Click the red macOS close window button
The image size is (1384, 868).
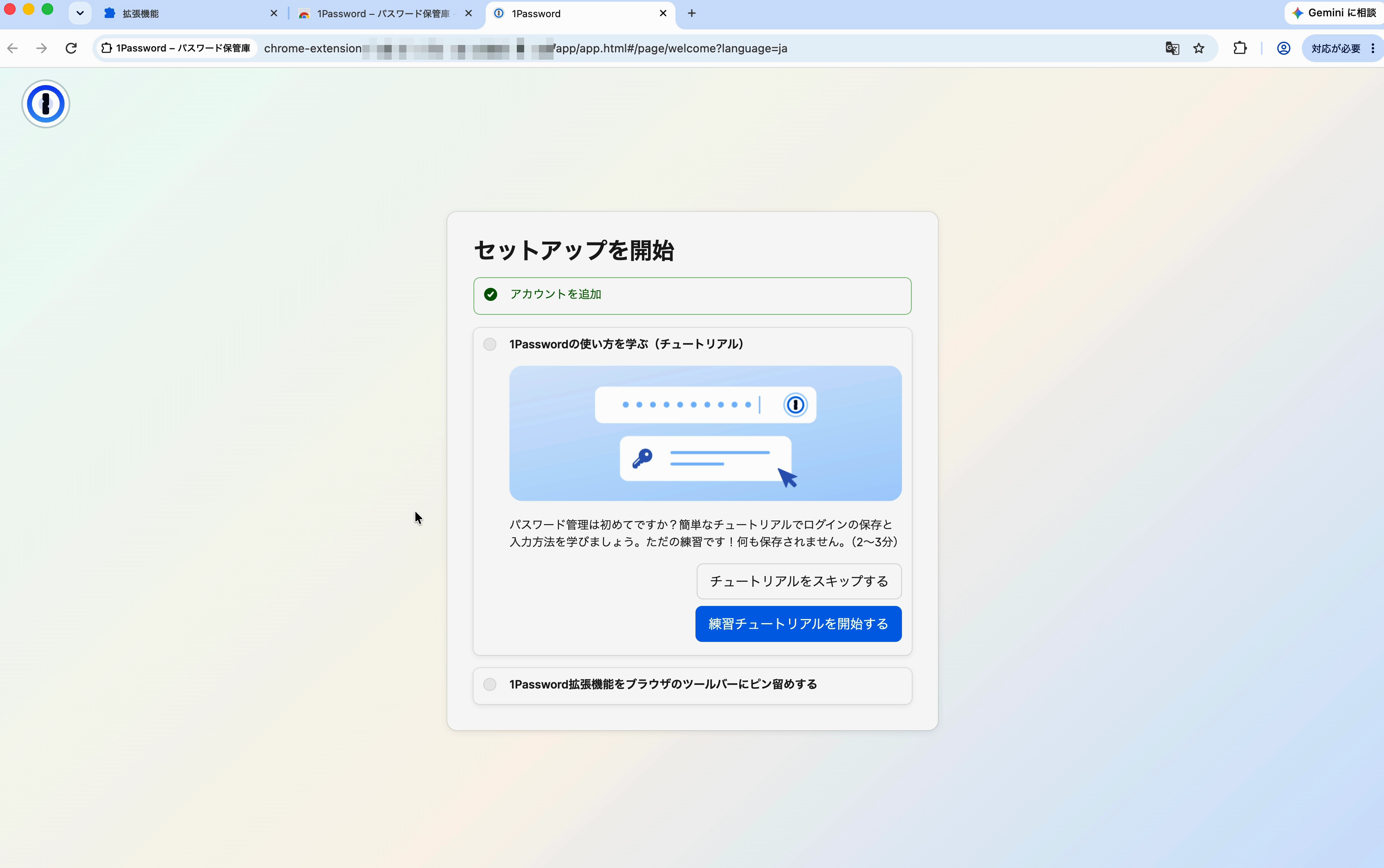[x=10, y=9]
